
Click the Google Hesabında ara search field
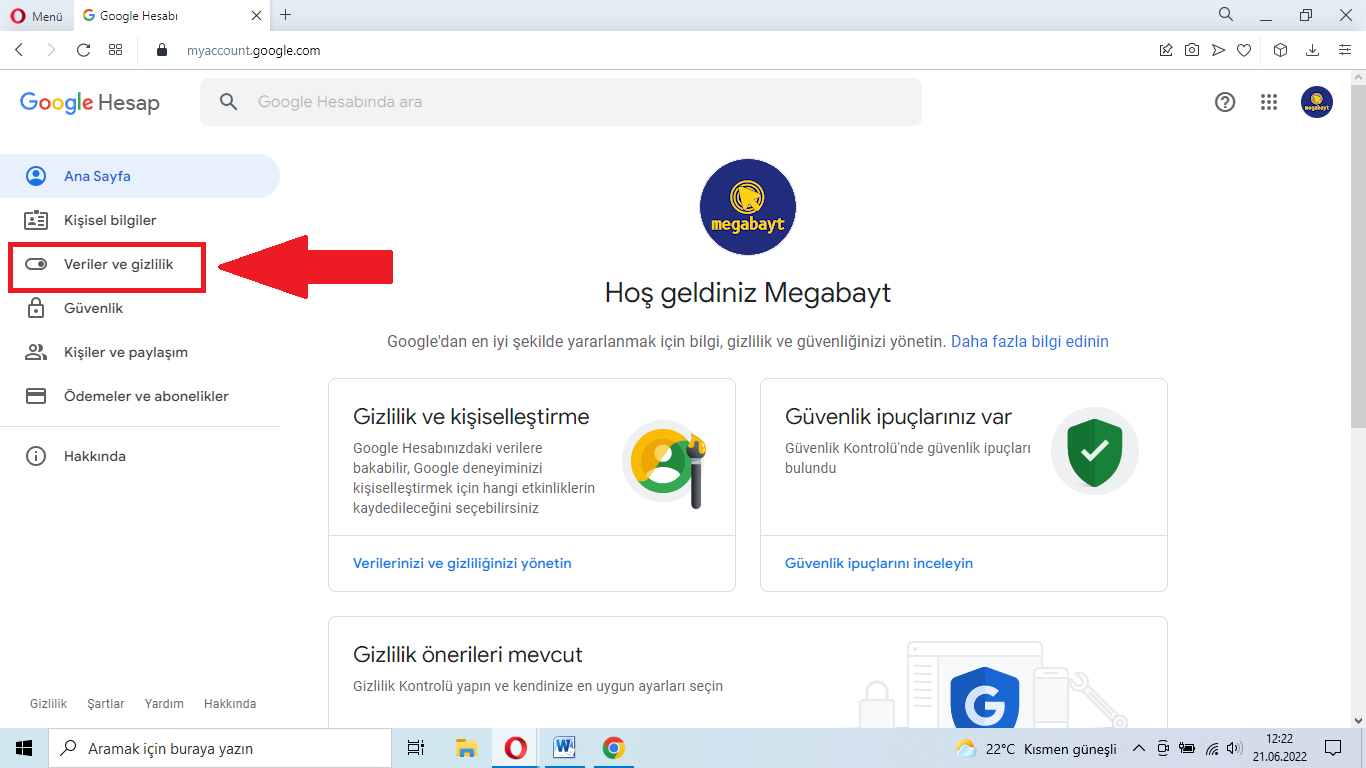560,101
